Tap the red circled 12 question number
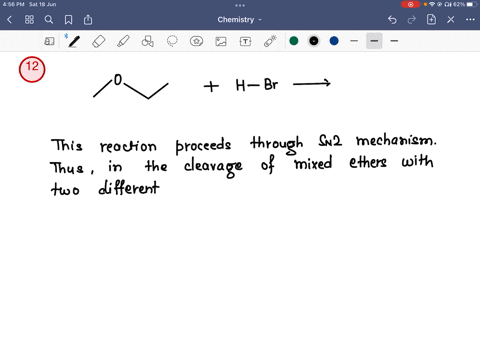 (32, 69)
